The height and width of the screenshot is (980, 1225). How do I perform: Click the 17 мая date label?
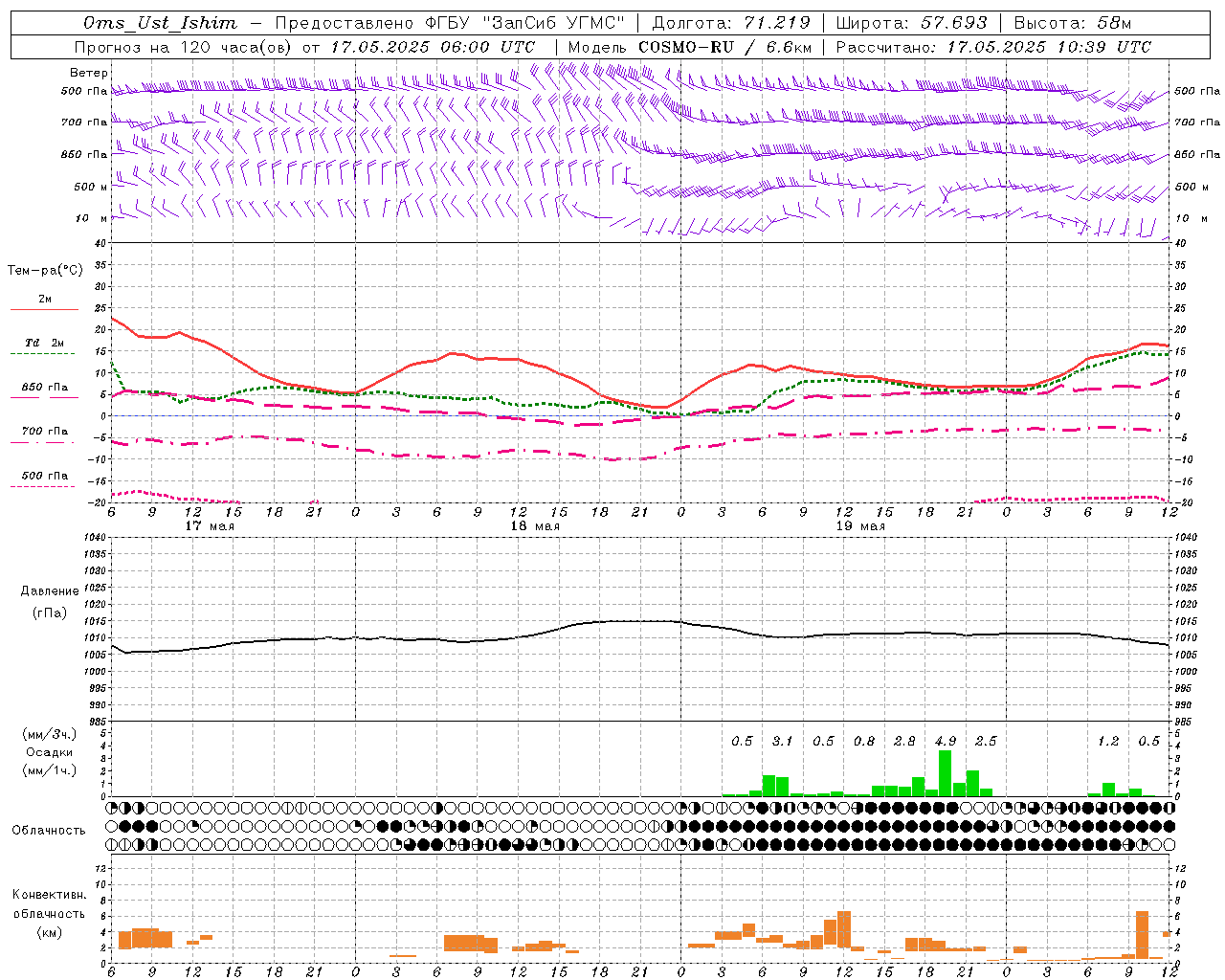[210, 526]
